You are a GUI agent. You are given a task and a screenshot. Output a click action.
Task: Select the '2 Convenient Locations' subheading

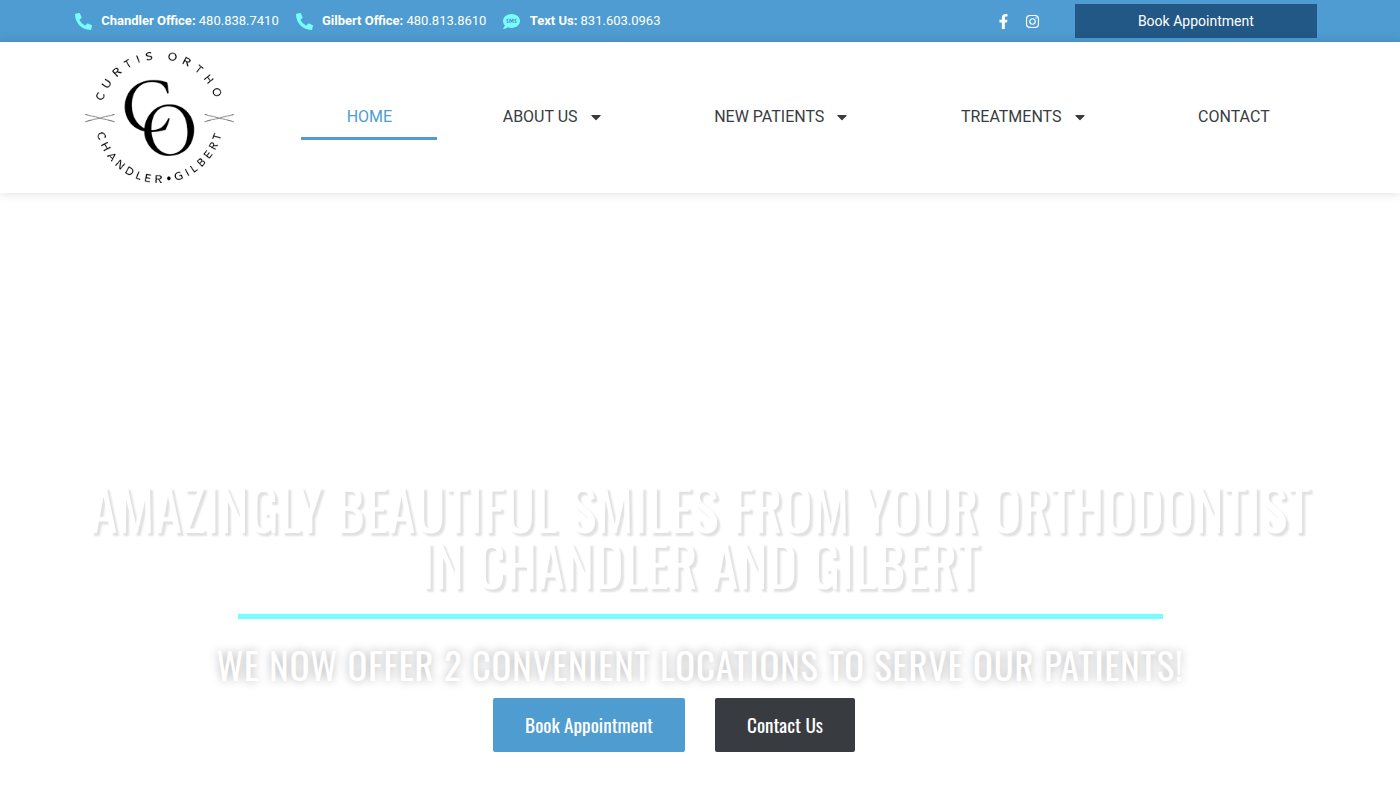[x=700, y=666]
